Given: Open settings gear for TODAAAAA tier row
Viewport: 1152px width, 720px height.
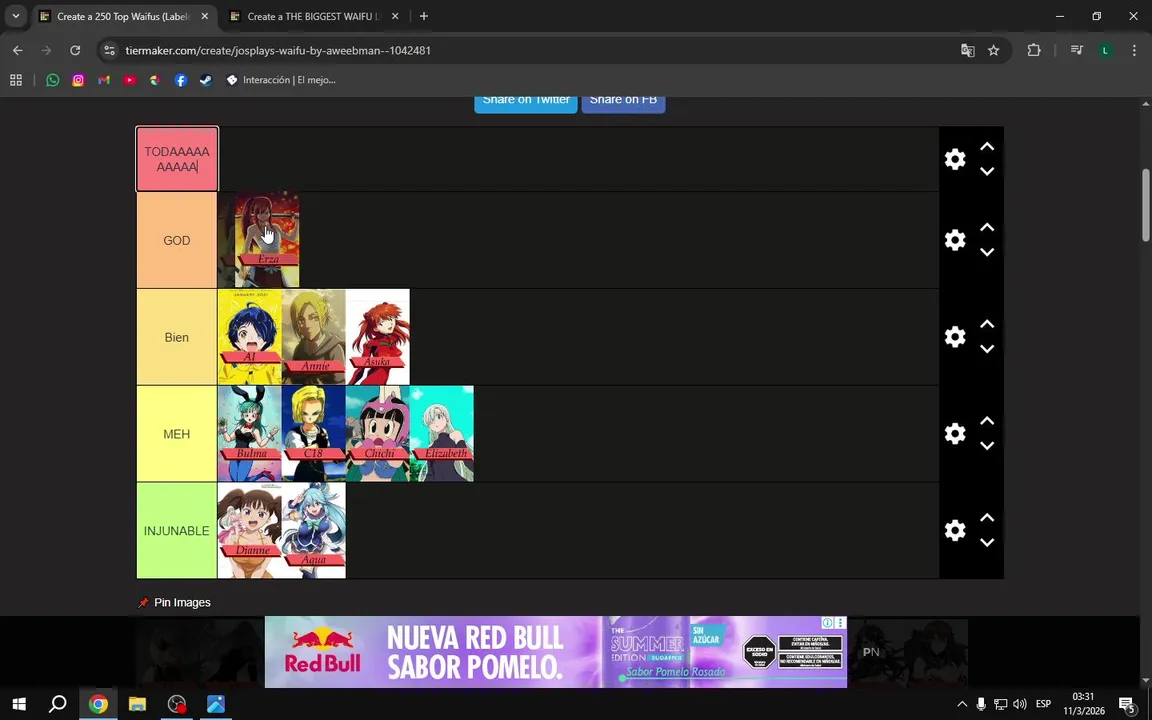Looking at the screenshot, I should 954,159.
